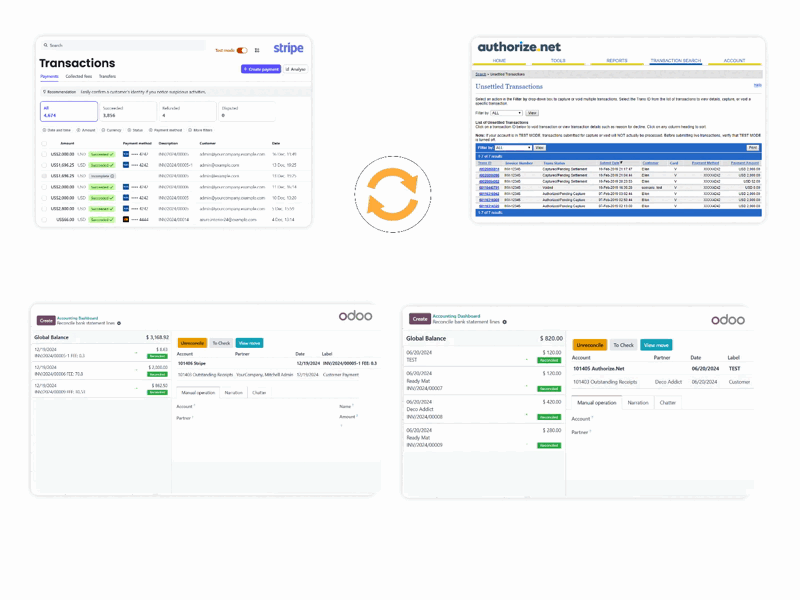Screen dimensions: 800x600
Task: Click info icon on Incomplete status badge
Action: 112,176
